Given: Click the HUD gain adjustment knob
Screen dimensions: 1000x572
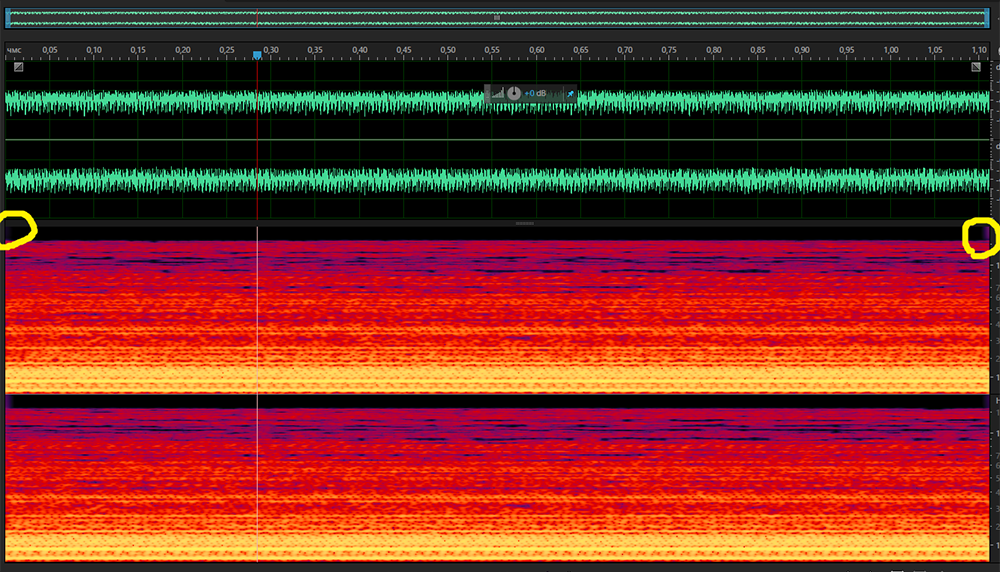Looking at the screenshot, I should tap(513, 93).
